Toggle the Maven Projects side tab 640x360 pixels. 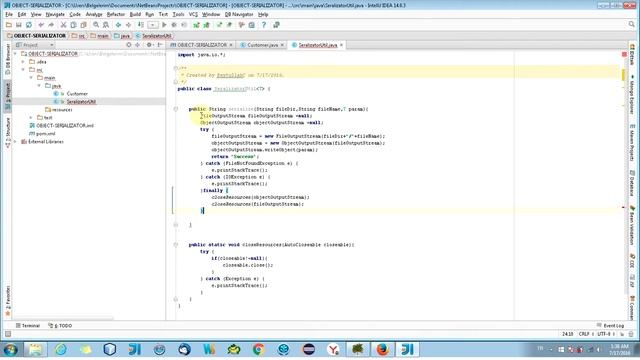tap(632, 142)
